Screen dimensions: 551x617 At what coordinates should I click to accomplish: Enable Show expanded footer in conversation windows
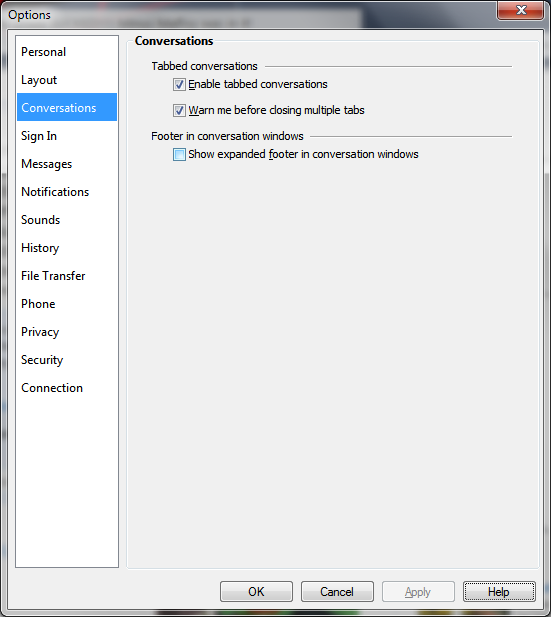(x=179, y=155)
